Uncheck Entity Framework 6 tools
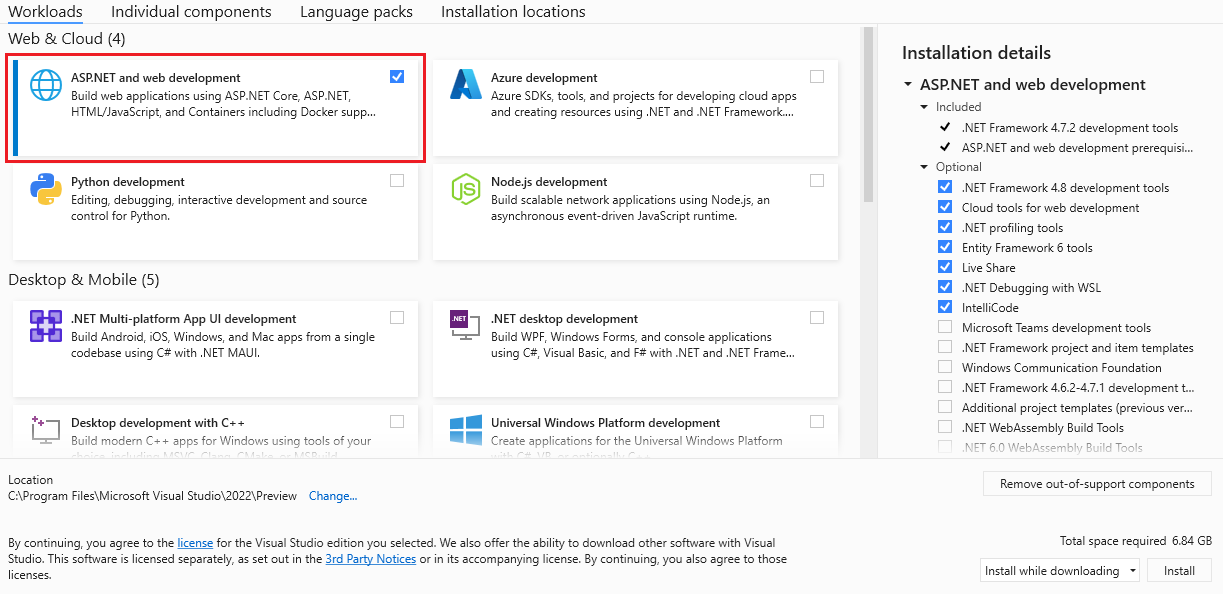The image size is (1223, 594). pos(945,247)
